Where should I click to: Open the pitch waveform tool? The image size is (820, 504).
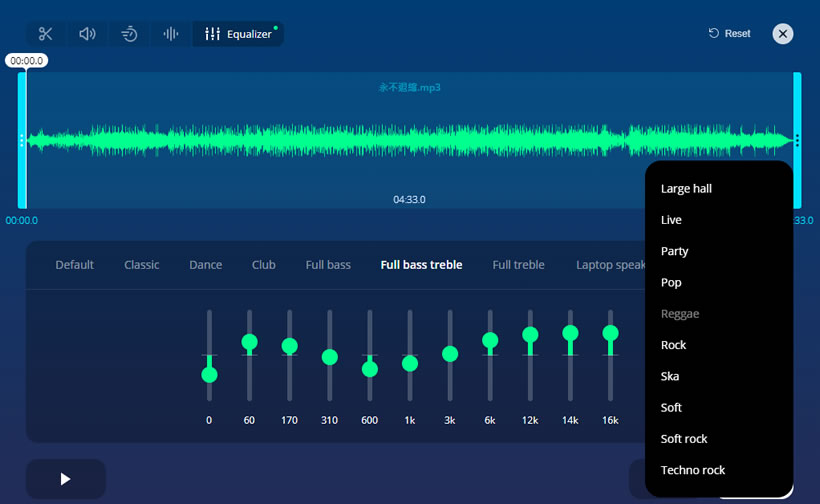point(171,34)
